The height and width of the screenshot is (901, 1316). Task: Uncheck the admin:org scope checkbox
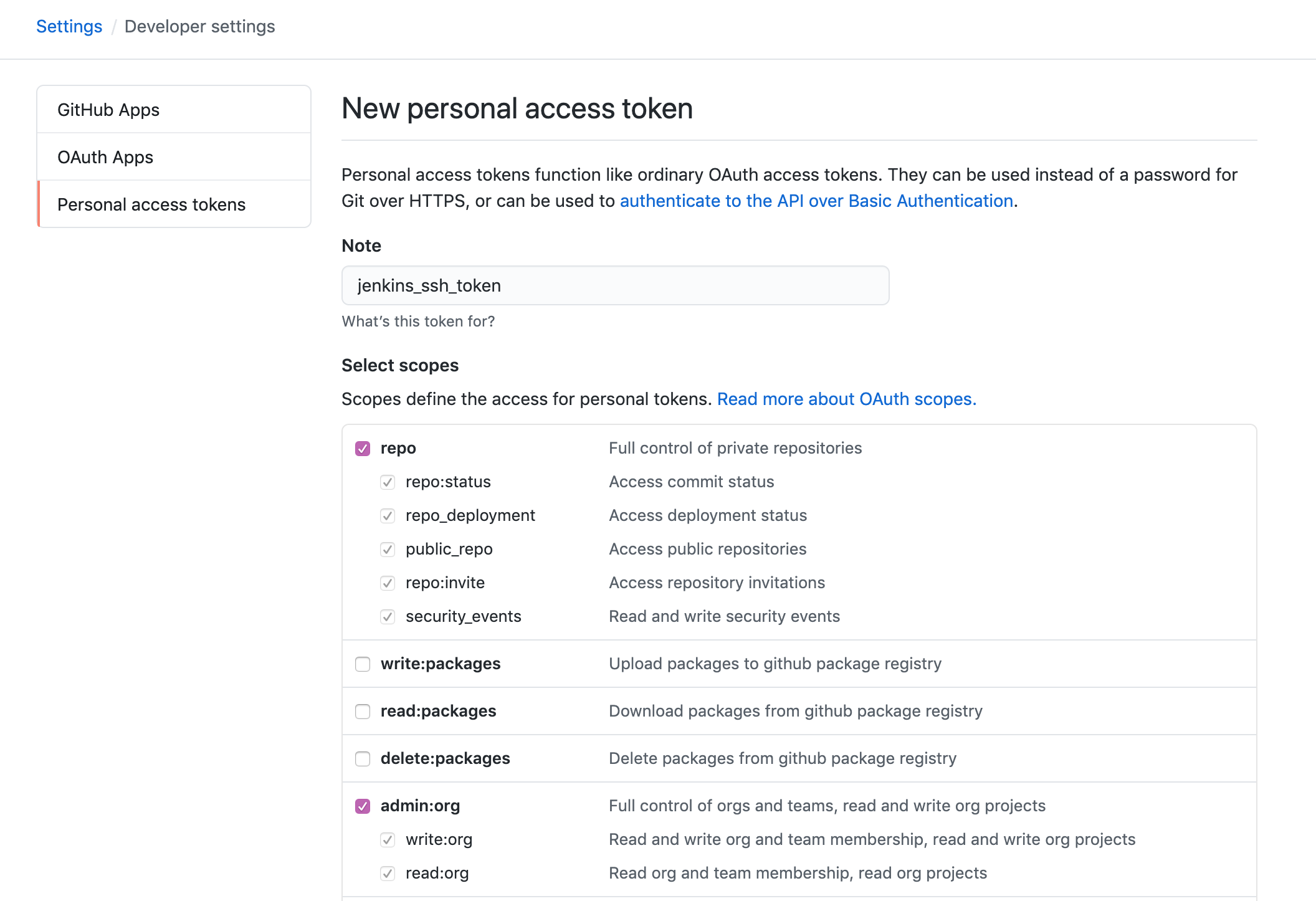(363, 806)
